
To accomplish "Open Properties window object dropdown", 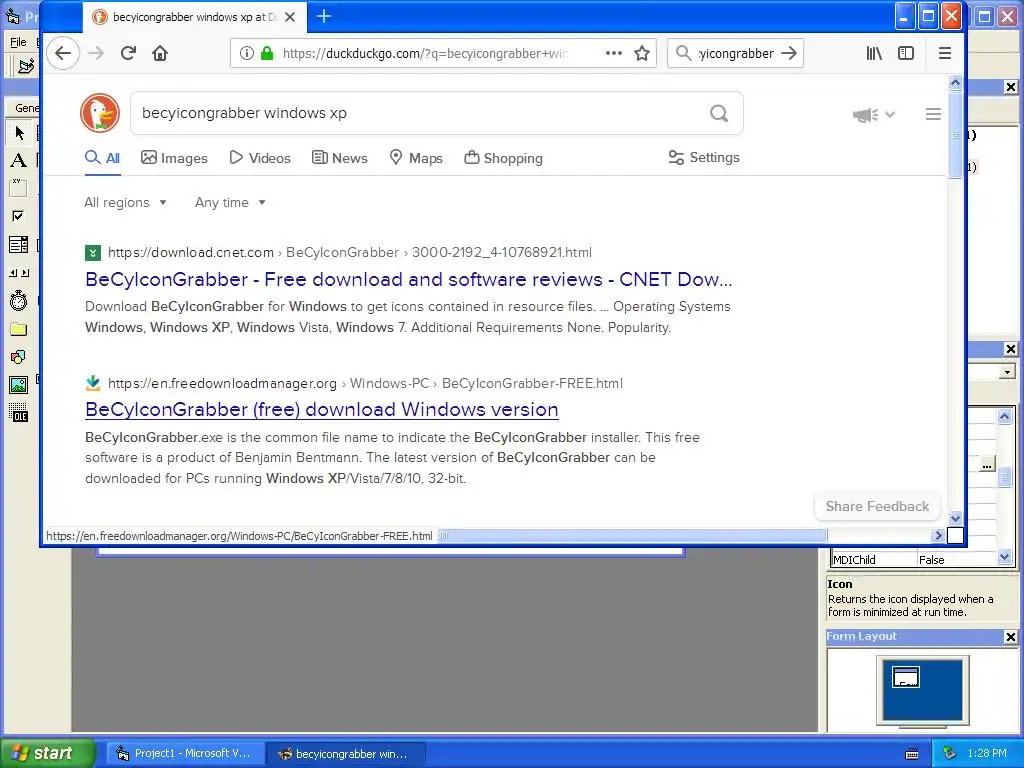I will [1007, 372].
